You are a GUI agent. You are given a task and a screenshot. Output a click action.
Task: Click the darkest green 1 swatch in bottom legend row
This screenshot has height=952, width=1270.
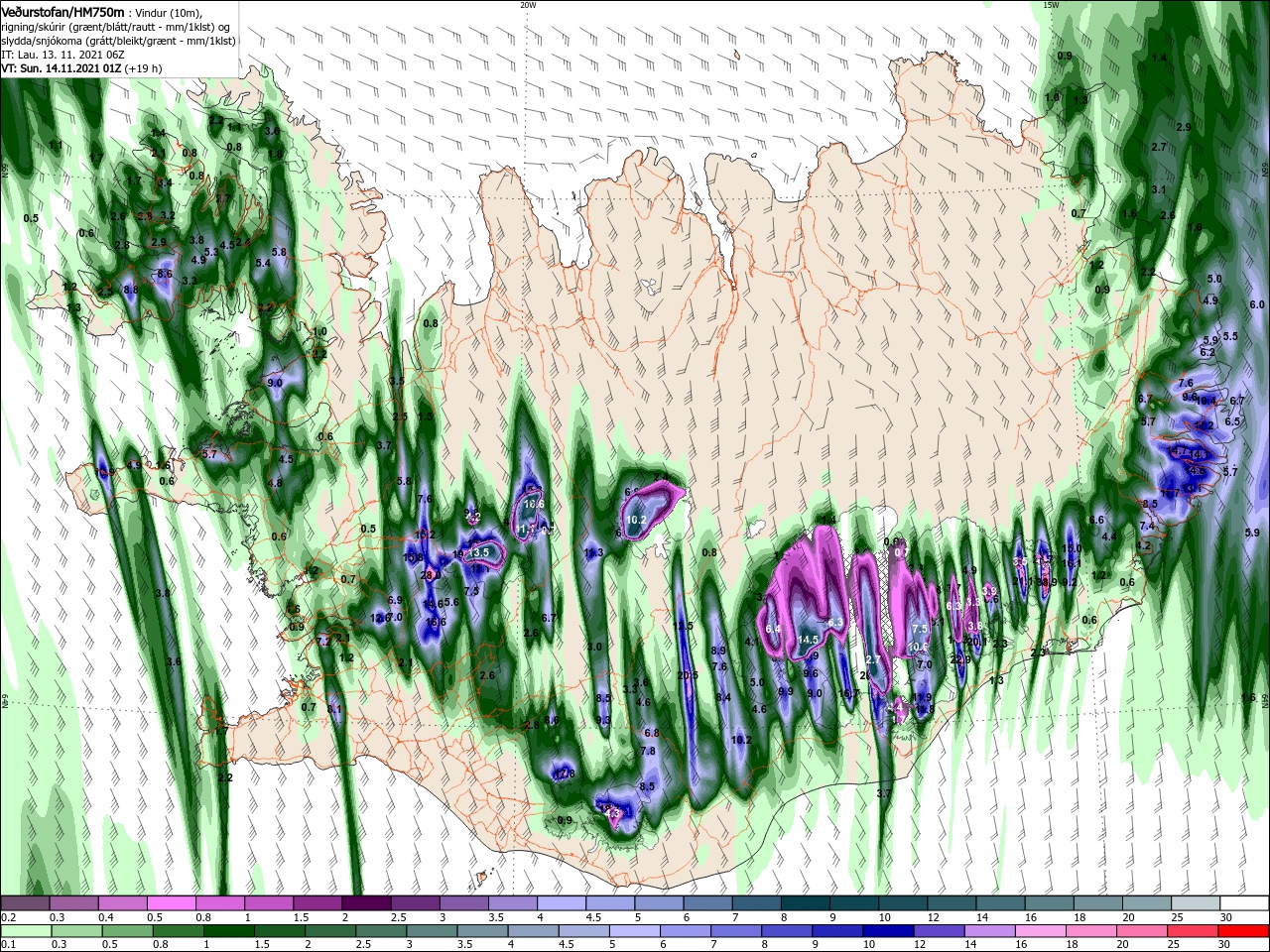pos(228,931)
